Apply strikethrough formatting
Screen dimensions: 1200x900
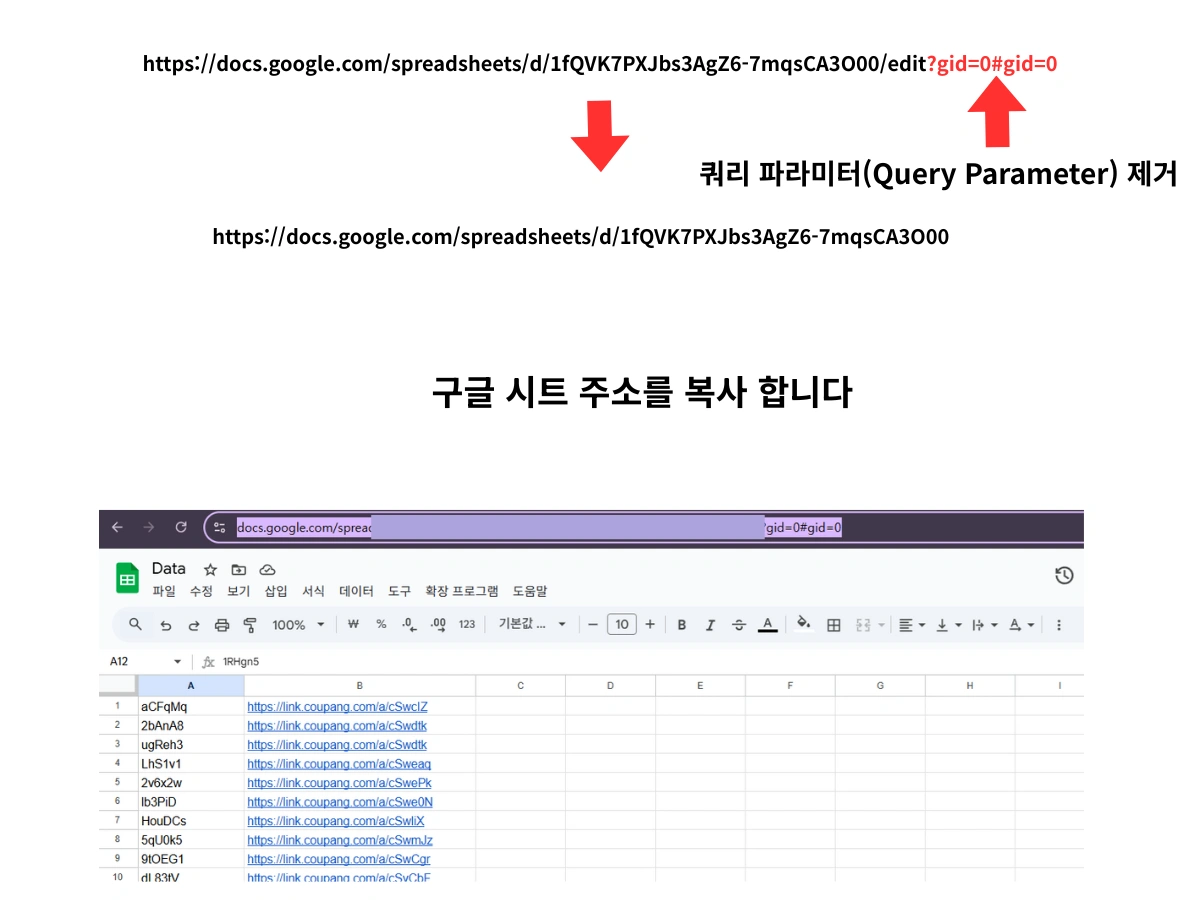[738, 624]
